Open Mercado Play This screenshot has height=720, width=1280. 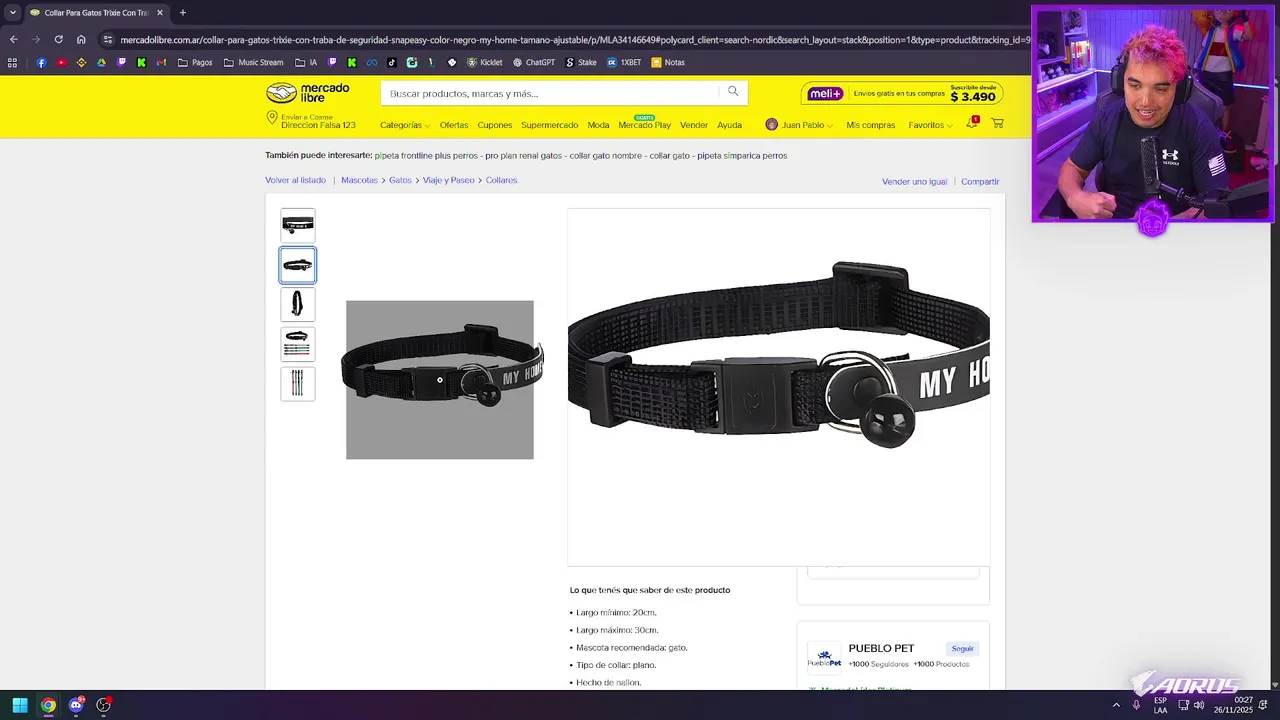[644, 125]
